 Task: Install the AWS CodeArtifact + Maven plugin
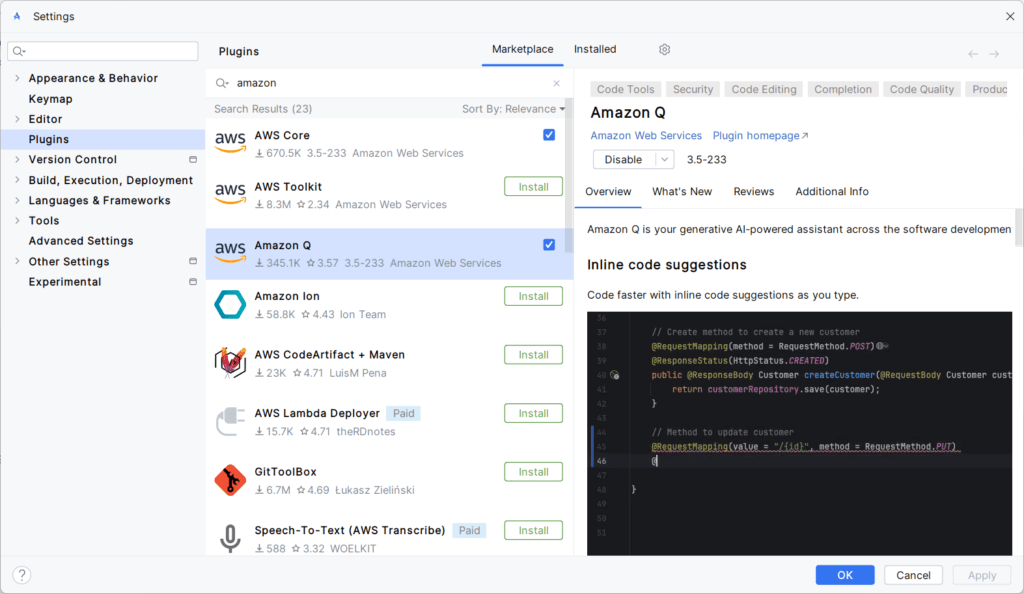[x=534, y=355]
